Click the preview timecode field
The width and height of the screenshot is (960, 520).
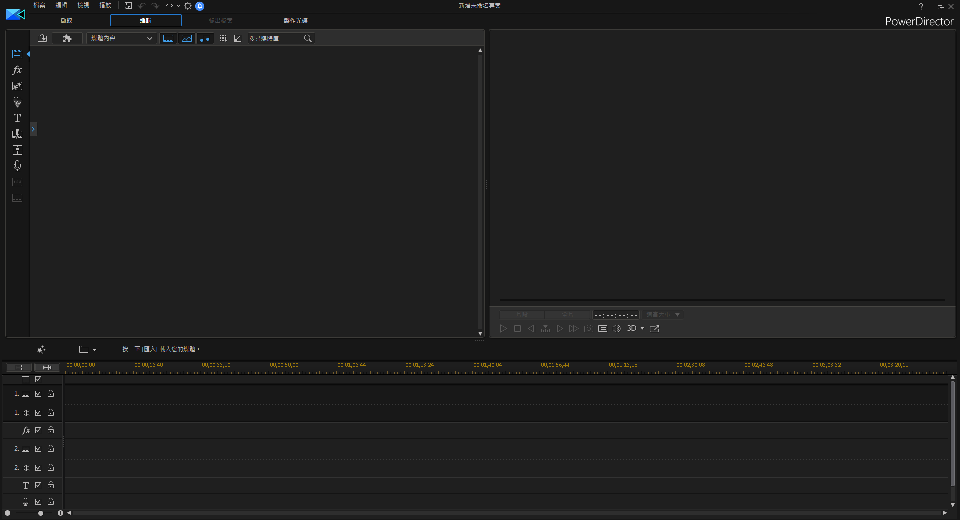616,314
